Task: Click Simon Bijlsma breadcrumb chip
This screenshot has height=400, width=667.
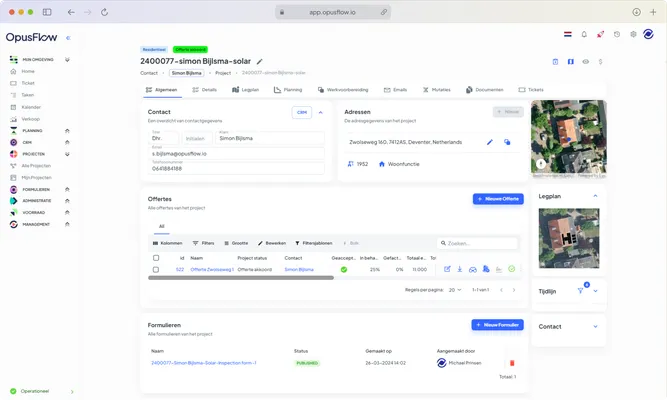Action: coord(187,73)
